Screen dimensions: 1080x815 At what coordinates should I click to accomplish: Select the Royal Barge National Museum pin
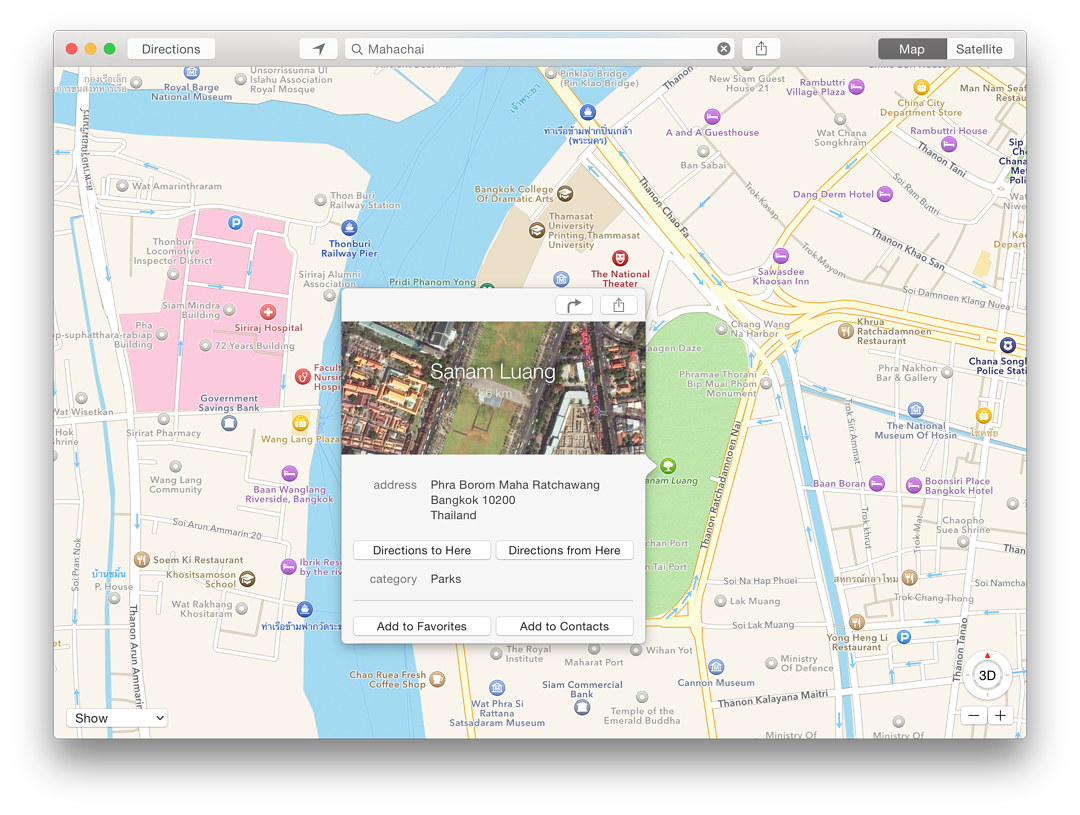[x=191, y=72]
